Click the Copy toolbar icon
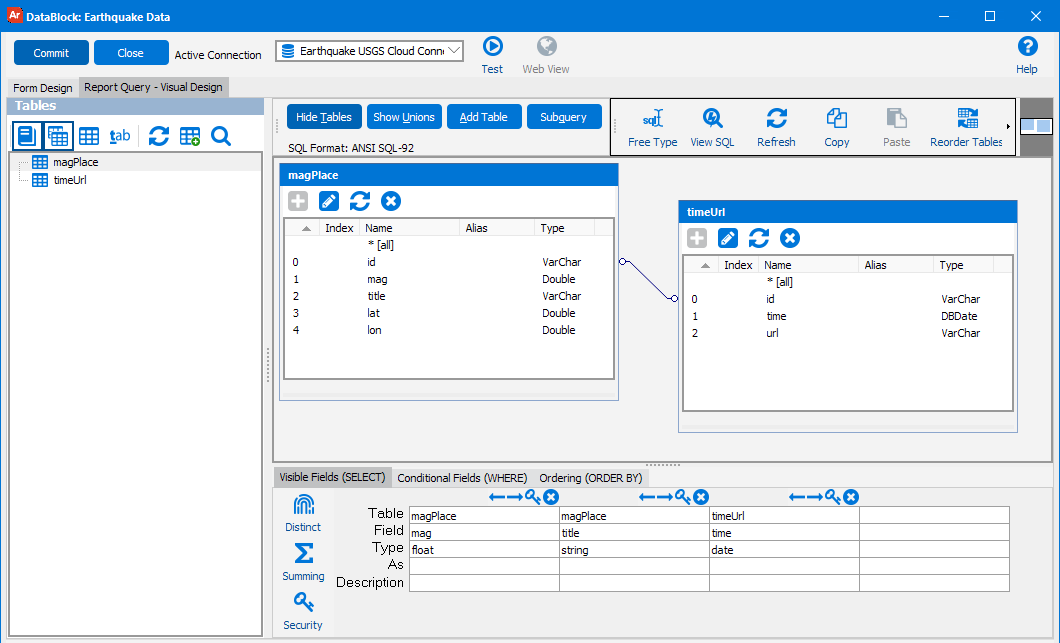The height and width of the screenshot is (643, 1060). point(836,118)
